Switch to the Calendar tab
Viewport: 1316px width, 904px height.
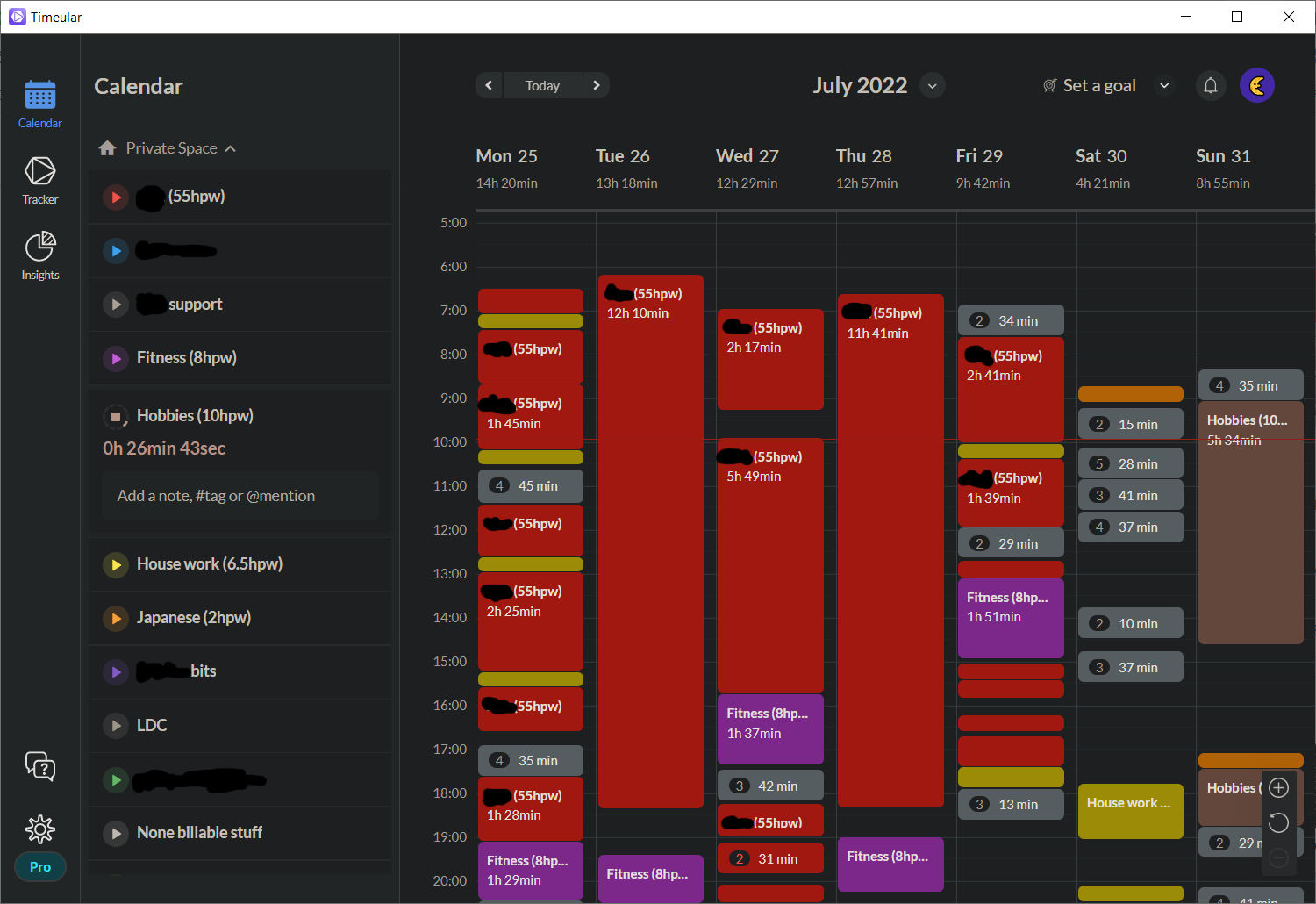point(40,104)
